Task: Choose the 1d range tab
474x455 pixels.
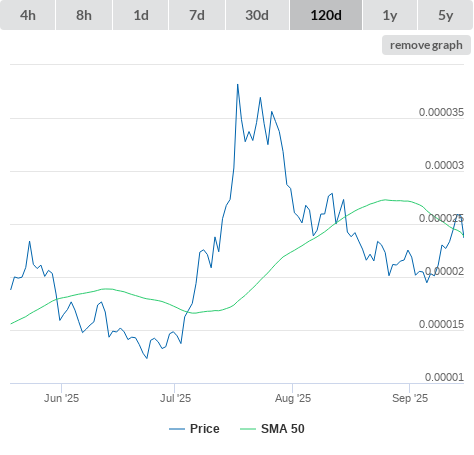Action: 141,15
